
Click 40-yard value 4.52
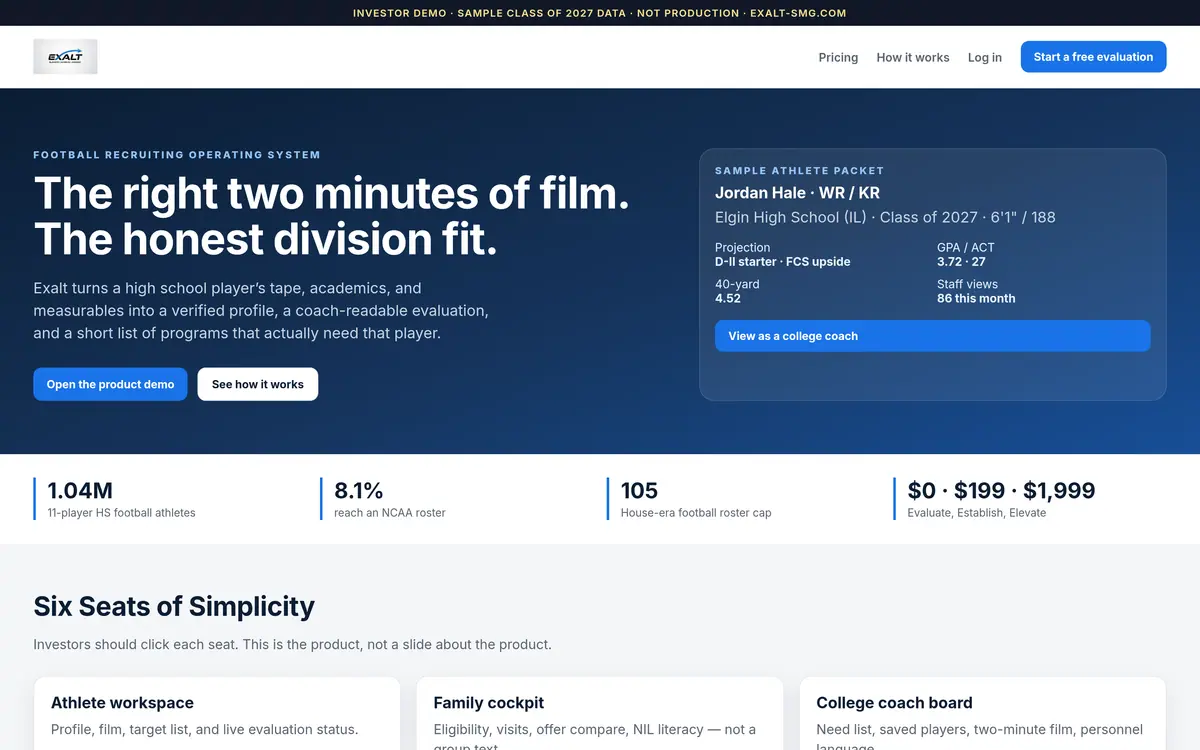pos(728,298)
